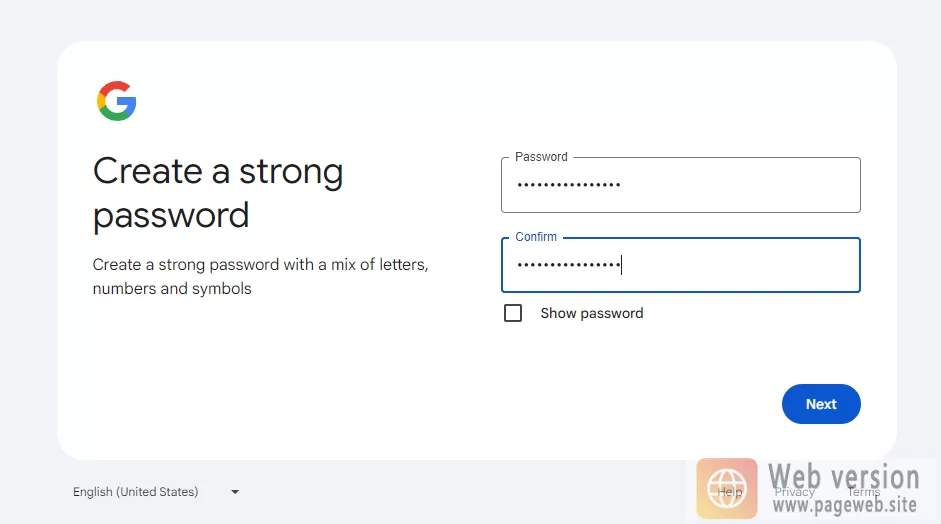The height and width of the screenshot is (524, 941).
Task: Open the Help link in the footer
Action: [x=730, y=492]
